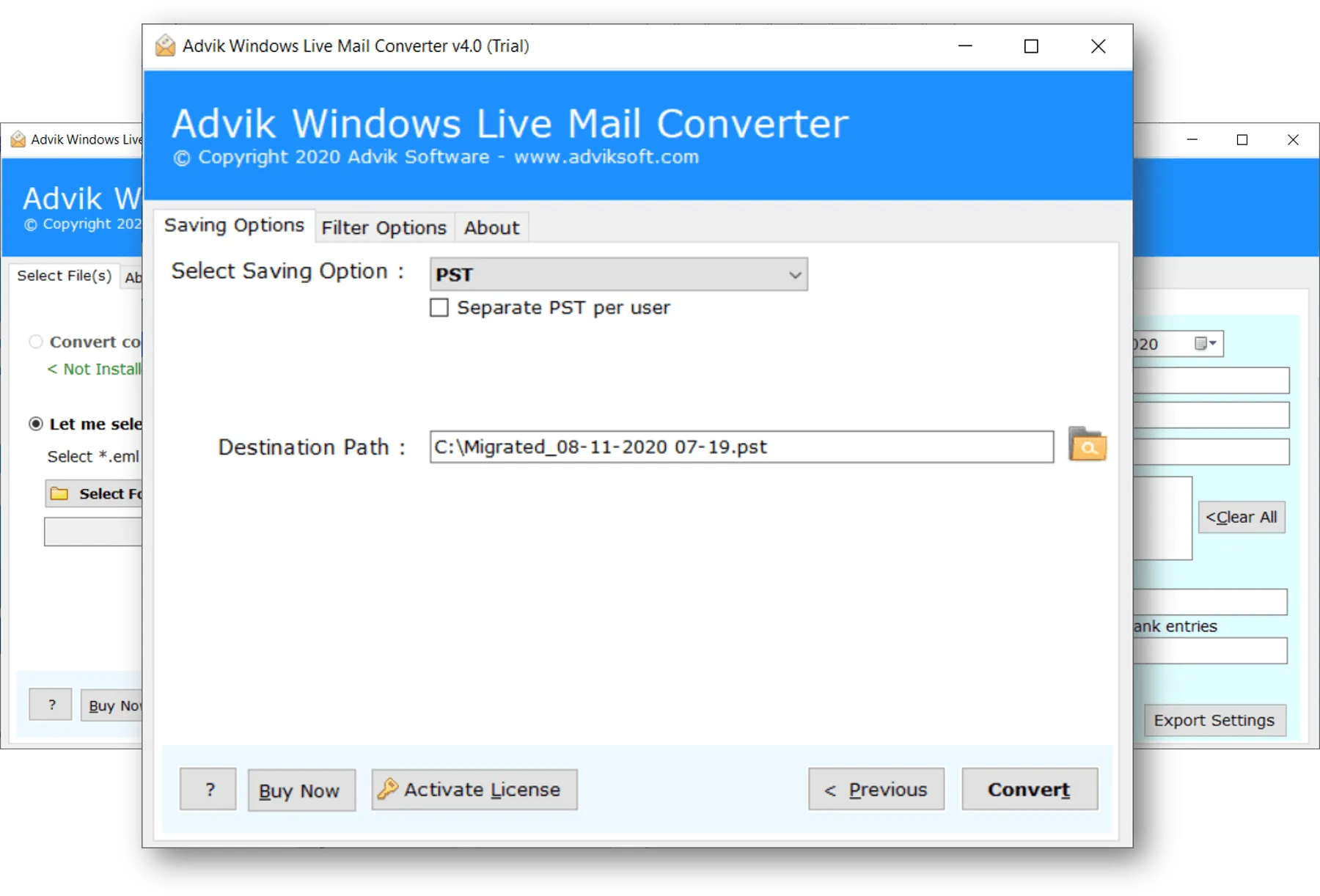The width and height of the screenshot is (1320, 896).
Task: Click the www.adviksoft.com text in header
Action: point(606,157)
